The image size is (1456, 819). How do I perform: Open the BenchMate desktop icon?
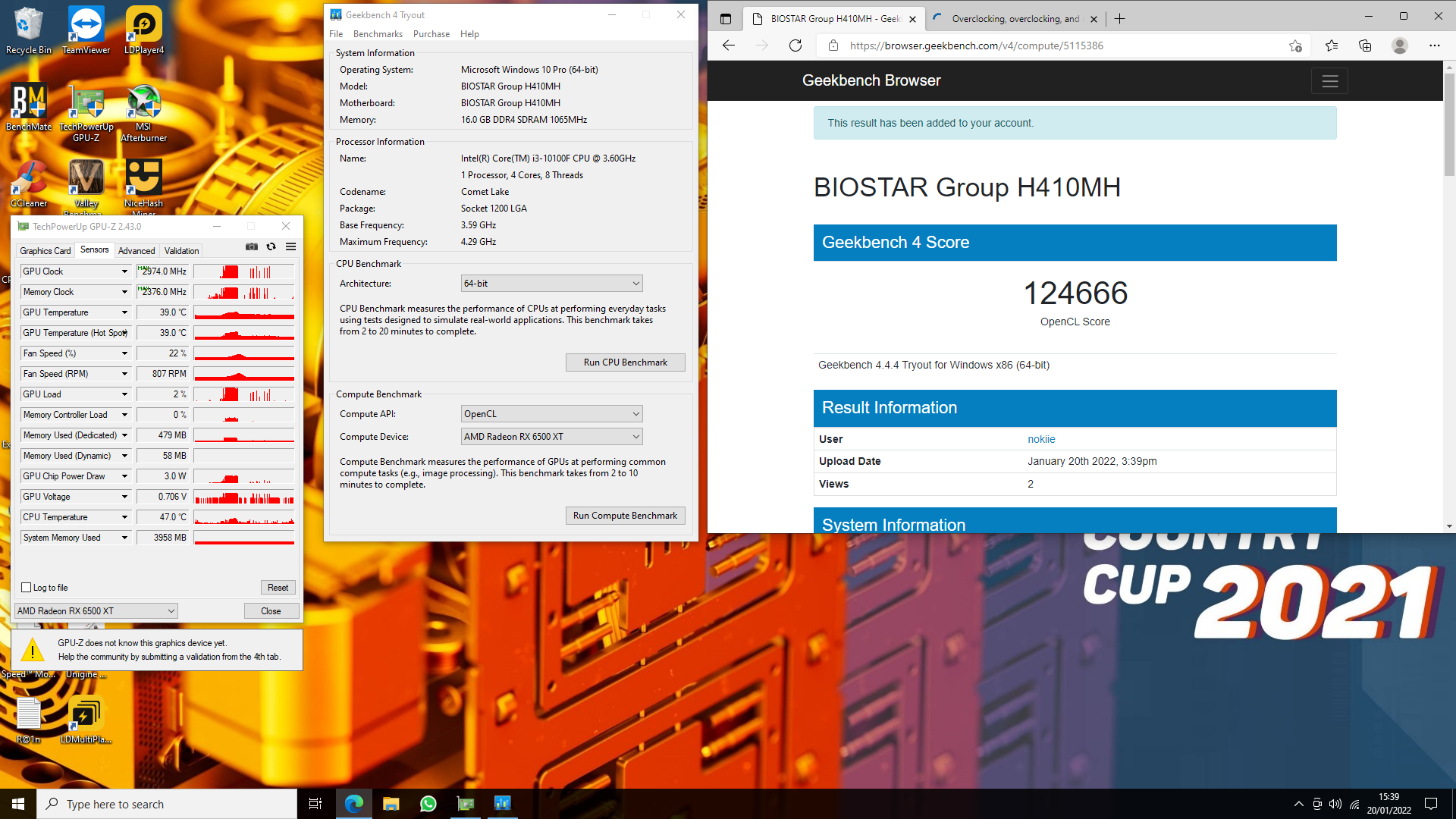(x=28, y=107)
